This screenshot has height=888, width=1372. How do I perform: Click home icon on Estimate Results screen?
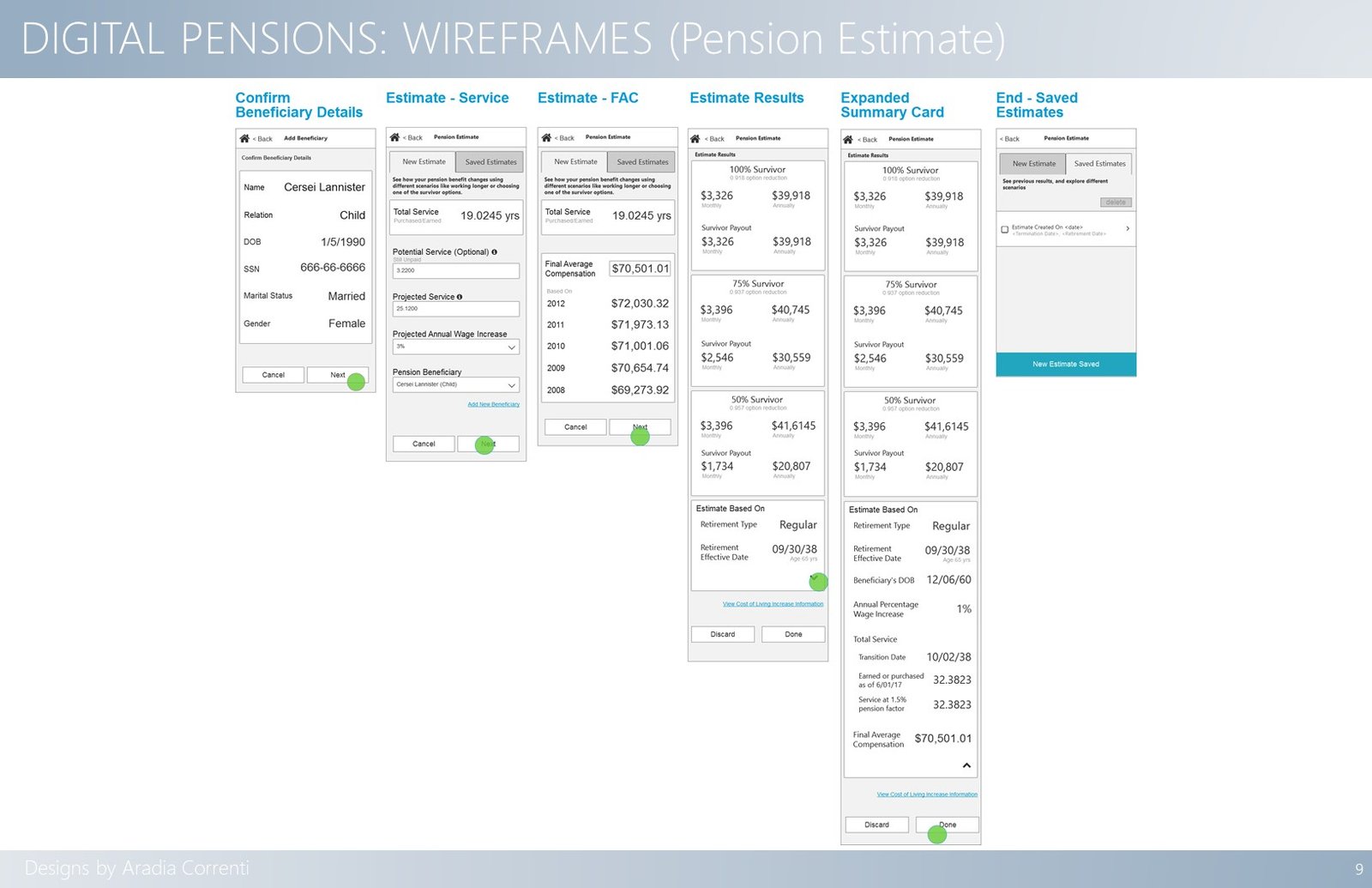[695, 138]
